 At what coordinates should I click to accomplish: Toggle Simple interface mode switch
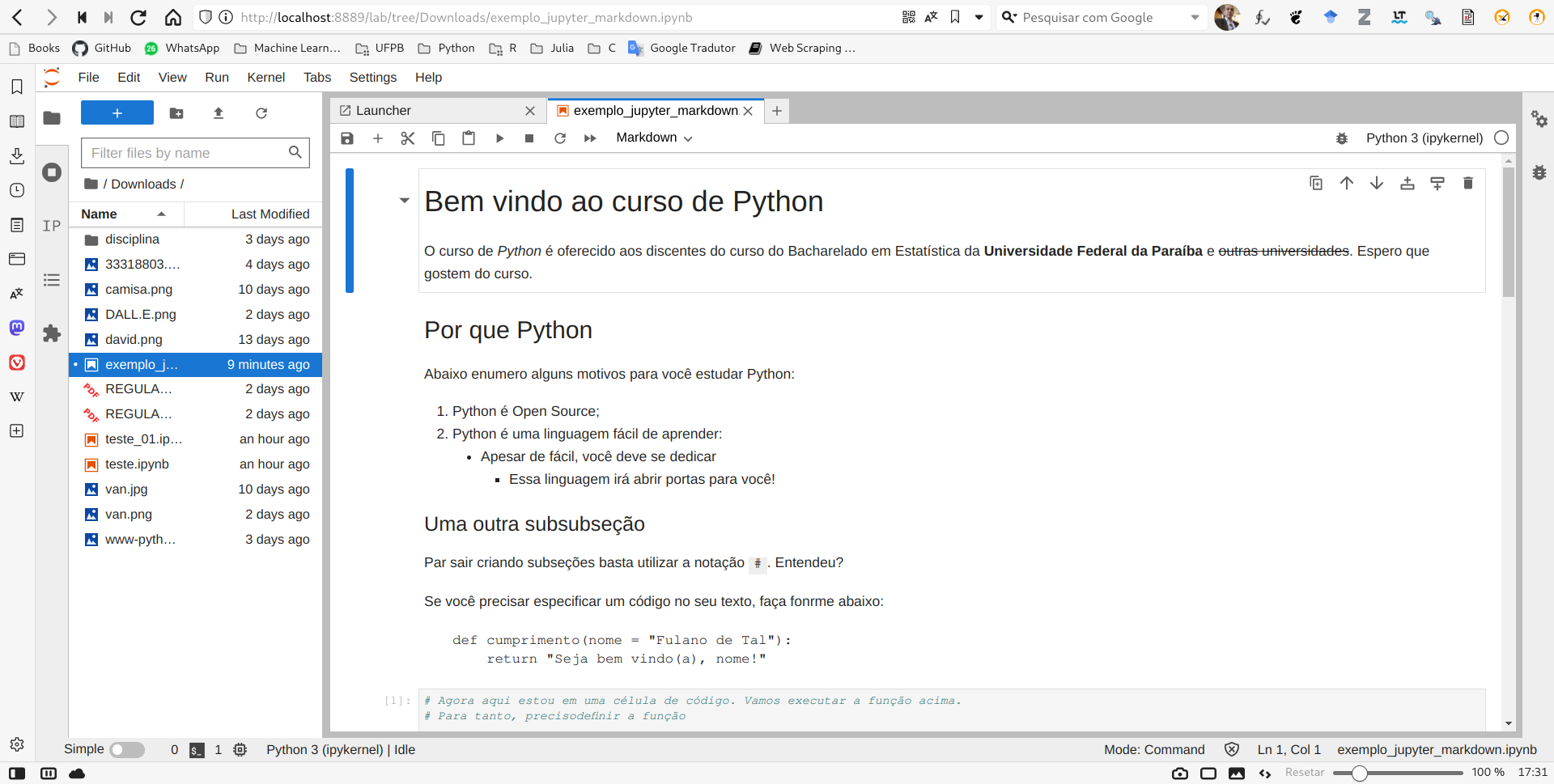[127, 750]
